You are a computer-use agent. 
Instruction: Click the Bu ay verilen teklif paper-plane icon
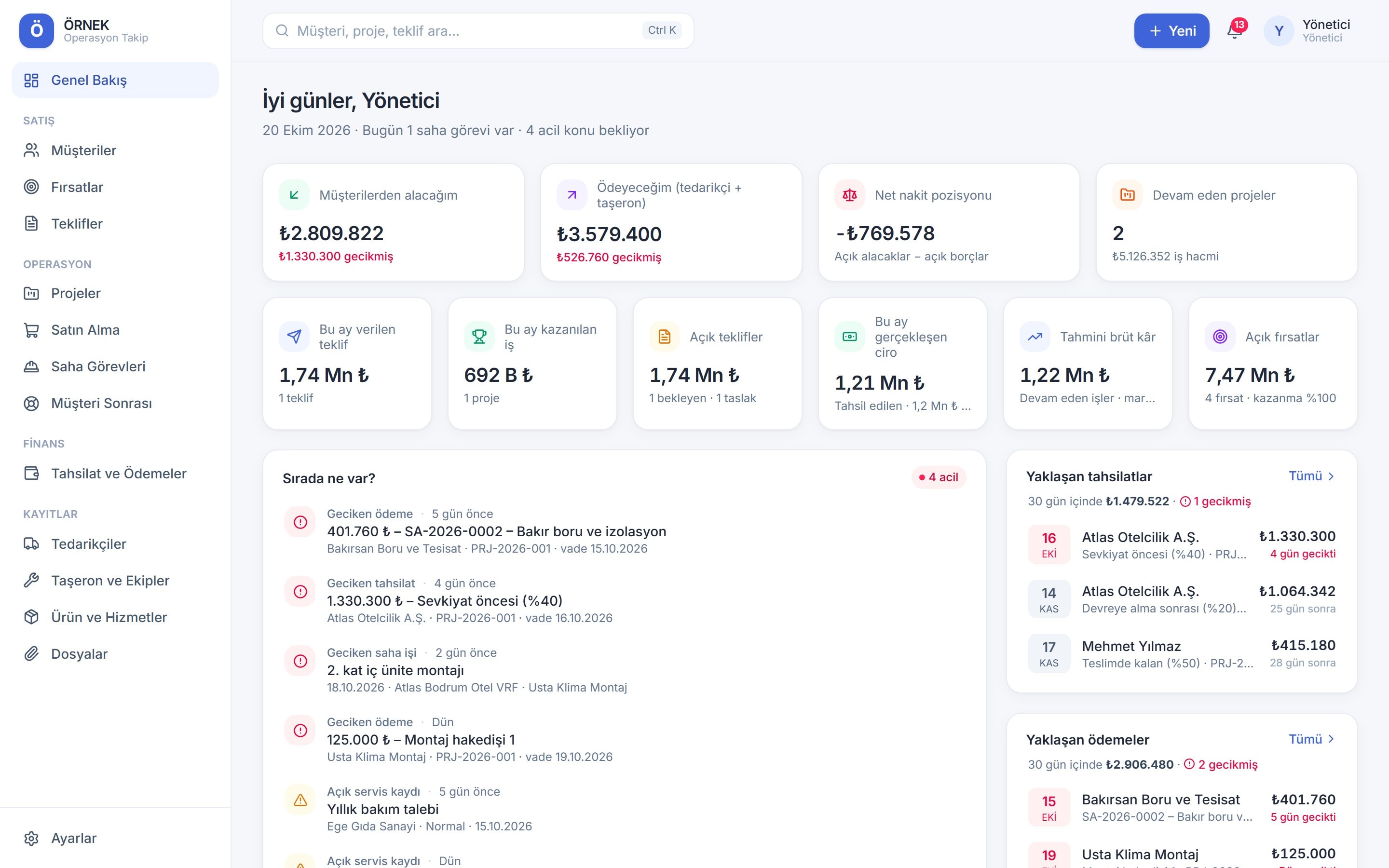click(294, 337)
